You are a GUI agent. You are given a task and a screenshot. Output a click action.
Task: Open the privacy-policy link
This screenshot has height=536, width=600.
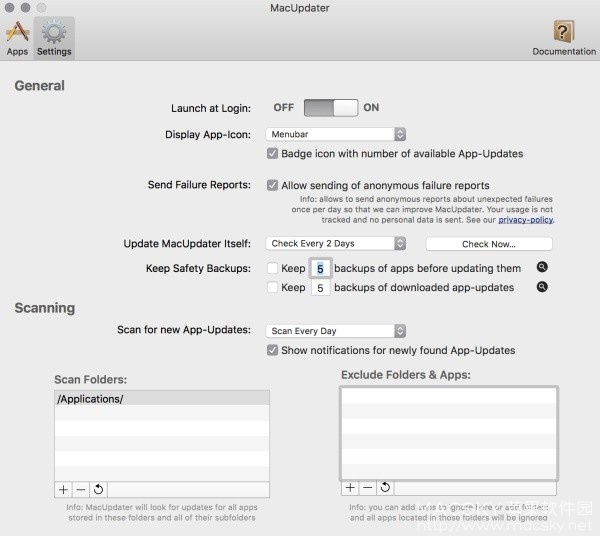coord(525,220)
